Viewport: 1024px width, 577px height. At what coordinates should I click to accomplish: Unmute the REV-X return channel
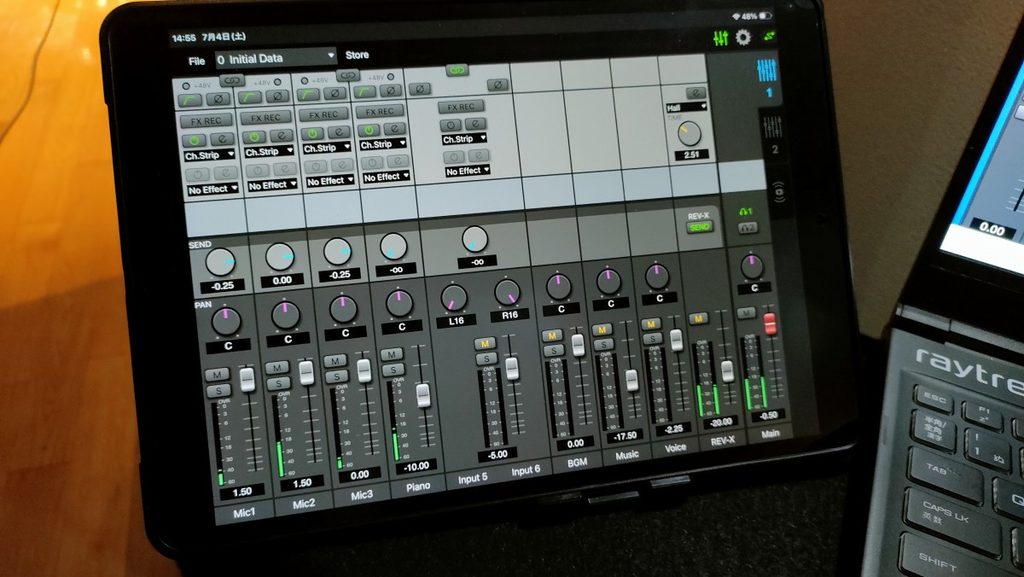click(698, 319)
